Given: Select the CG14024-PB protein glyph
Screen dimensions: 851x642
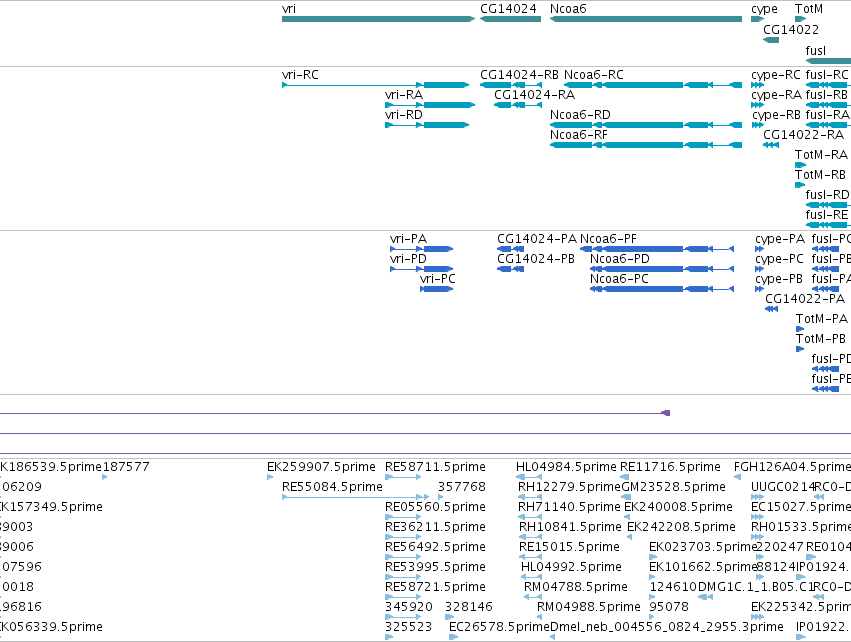Looking at the screenshot, I should pyautogui.click(x=510, y=269).
